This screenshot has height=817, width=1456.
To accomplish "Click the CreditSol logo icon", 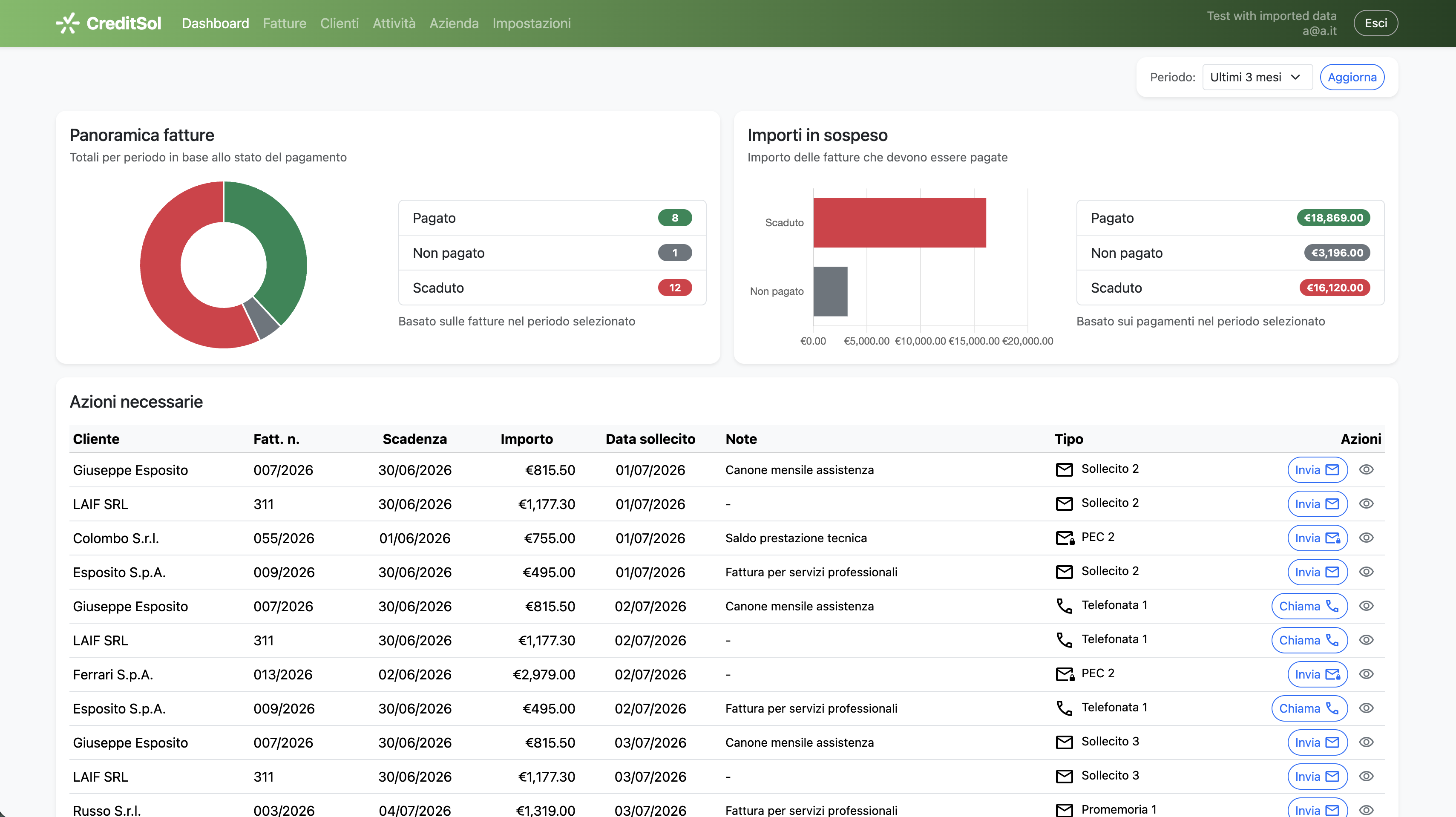I will click(68, 23).
